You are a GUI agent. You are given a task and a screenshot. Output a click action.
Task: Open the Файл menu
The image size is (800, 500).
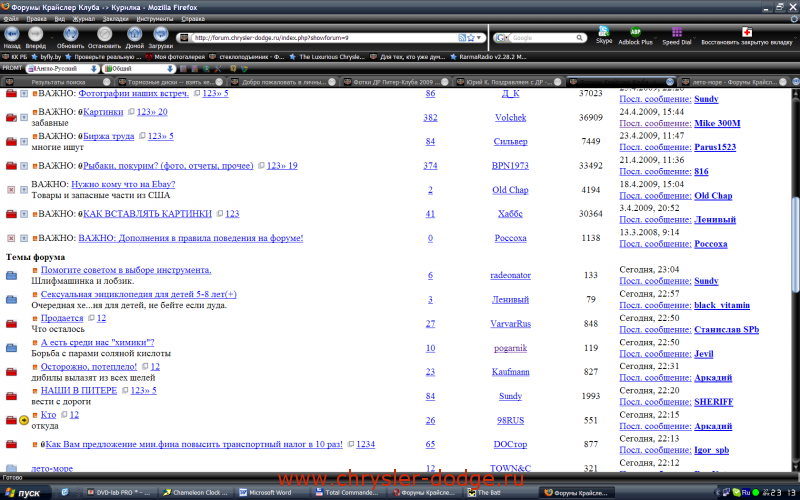11,19
